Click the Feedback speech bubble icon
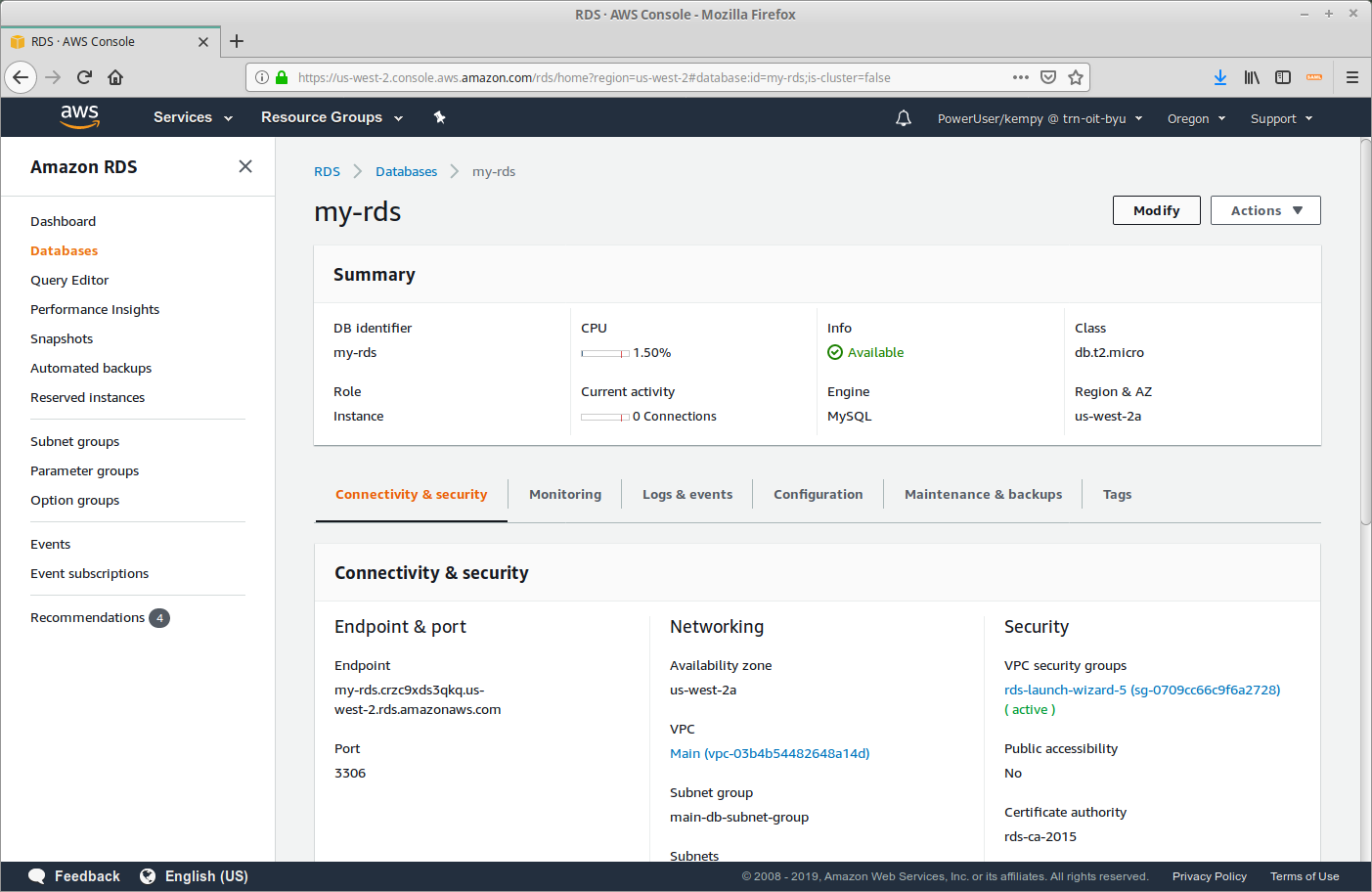This screenshot has width=1372, height=892. click(37, 876)
